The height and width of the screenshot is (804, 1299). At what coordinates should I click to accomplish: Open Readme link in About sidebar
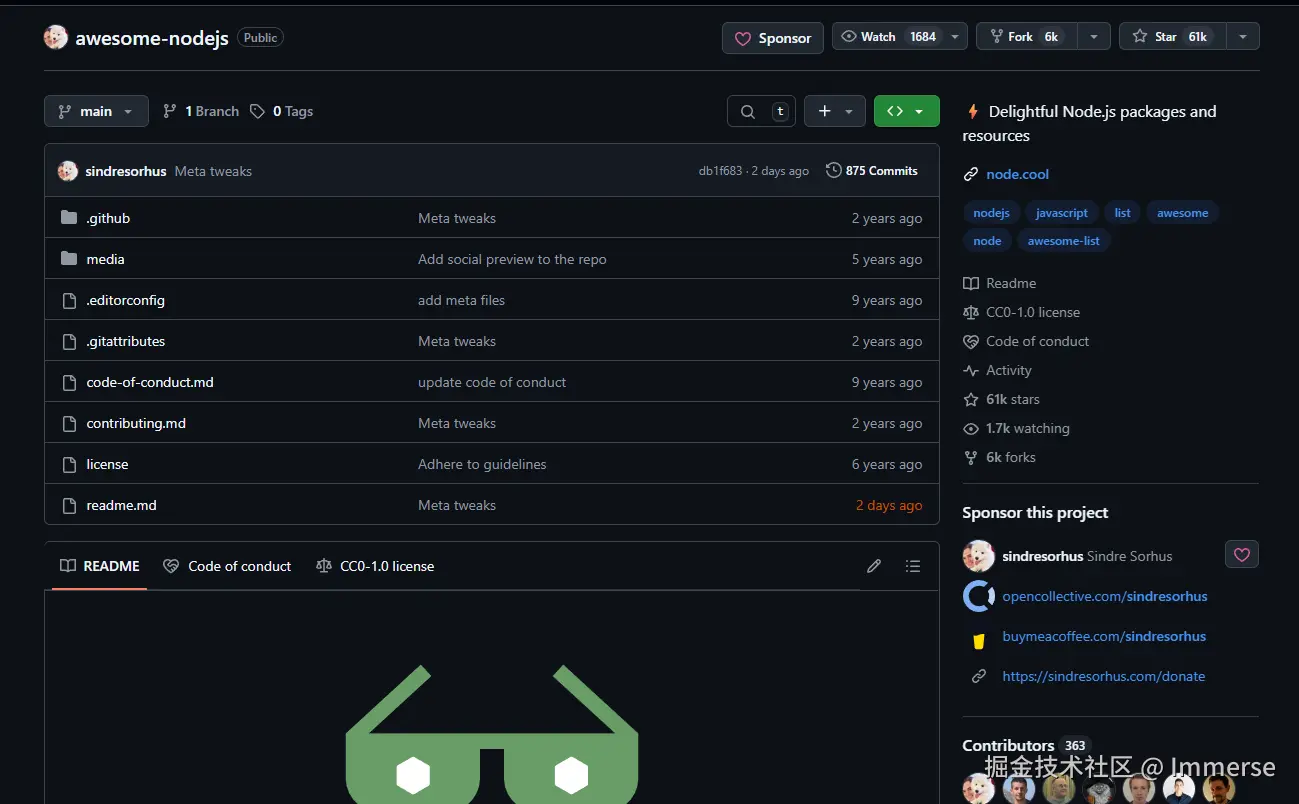(1000, 283)
